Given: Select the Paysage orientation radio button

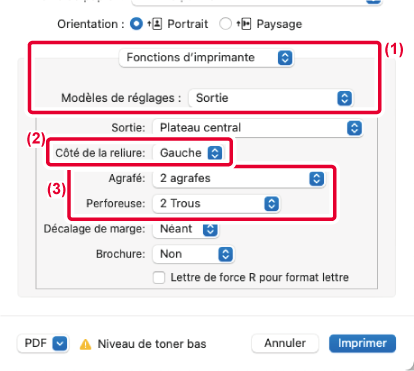Looking at the screenshot, I should point(225,24).
